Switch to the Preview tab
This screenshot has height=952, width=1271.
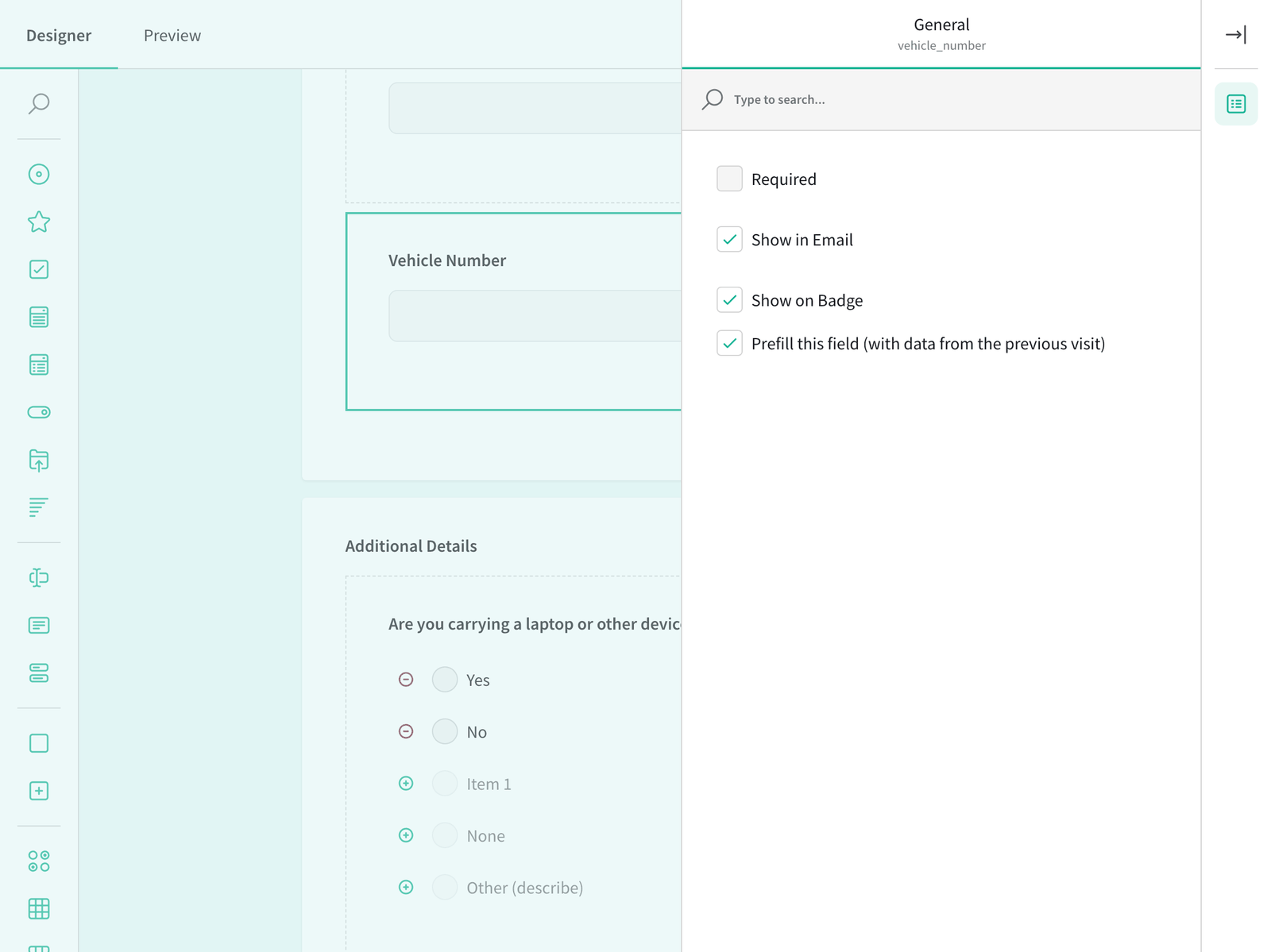click(x=172, y=35)
